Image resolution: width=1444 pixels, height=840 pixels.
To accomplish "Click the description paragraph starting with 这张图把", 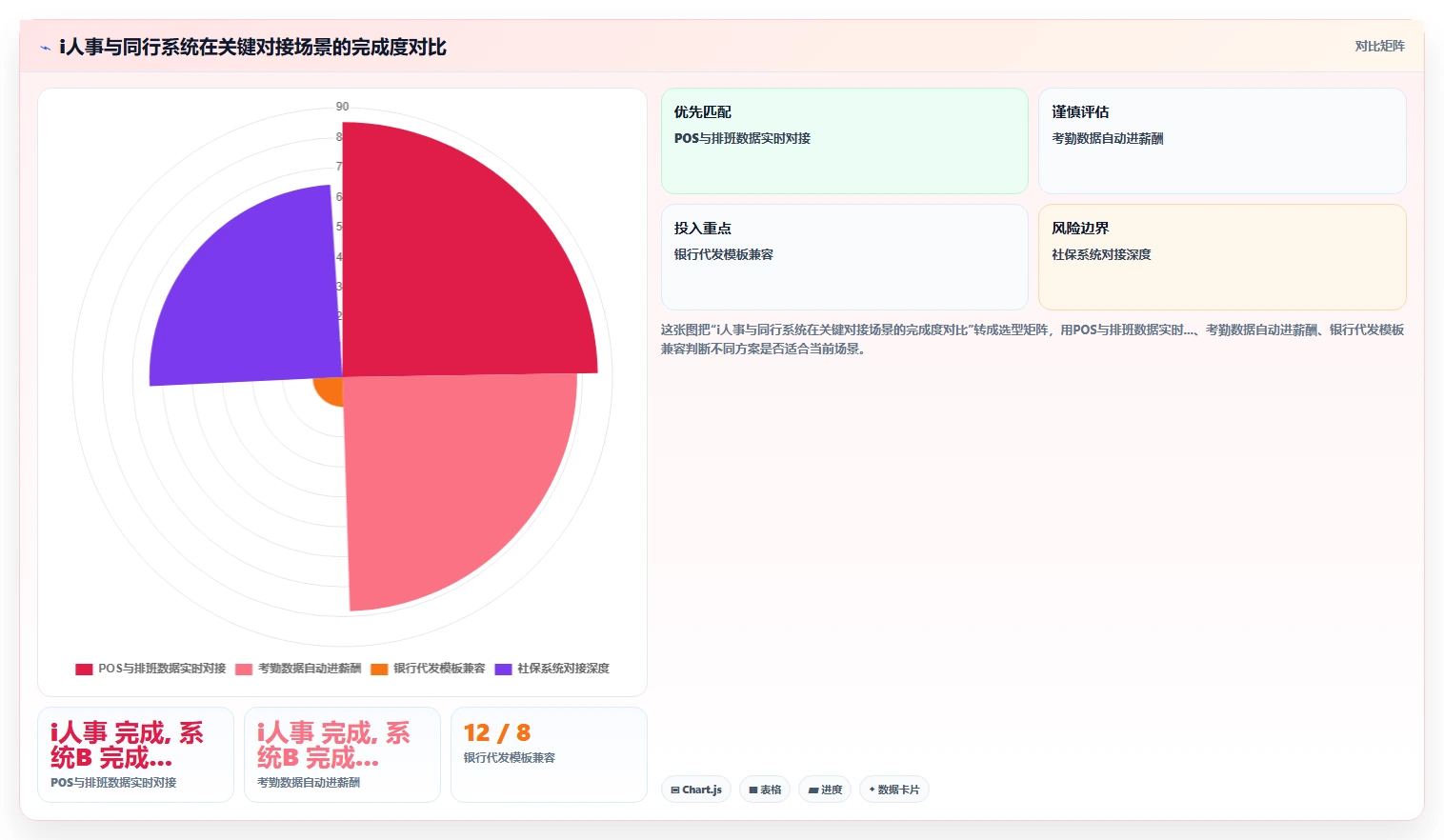I will [1033, 339].
